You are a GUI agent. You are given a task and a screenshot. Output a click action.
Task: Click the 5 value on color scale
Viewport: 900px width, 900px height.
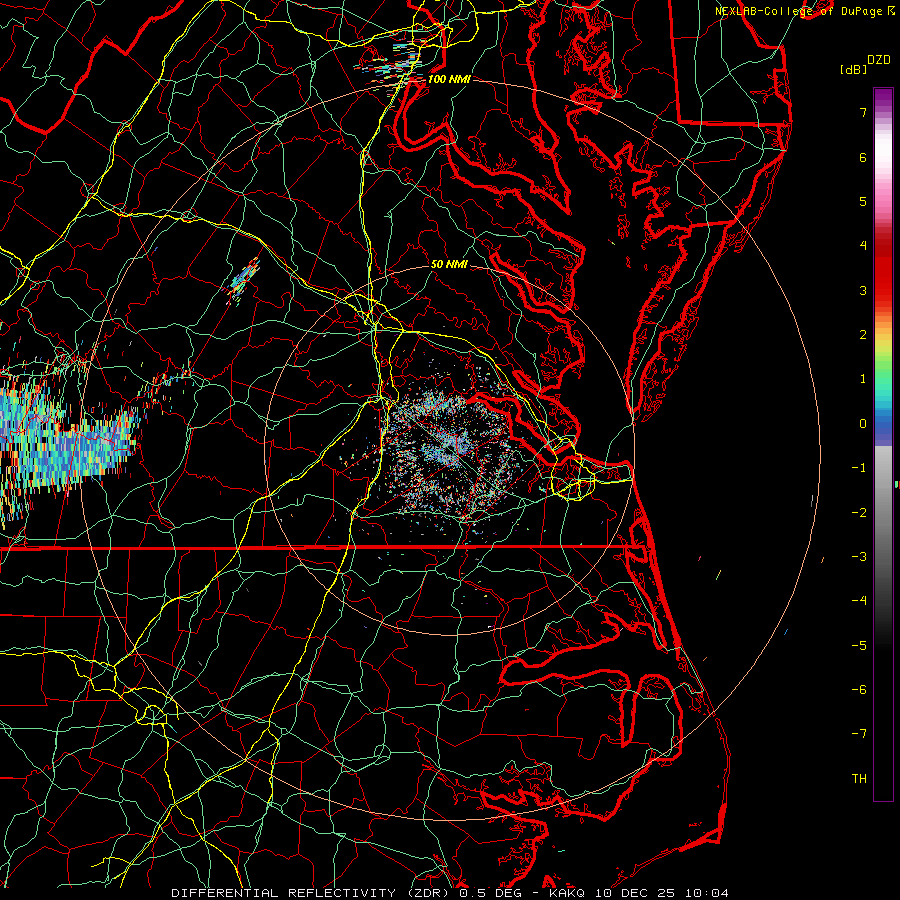click(863, 201)
